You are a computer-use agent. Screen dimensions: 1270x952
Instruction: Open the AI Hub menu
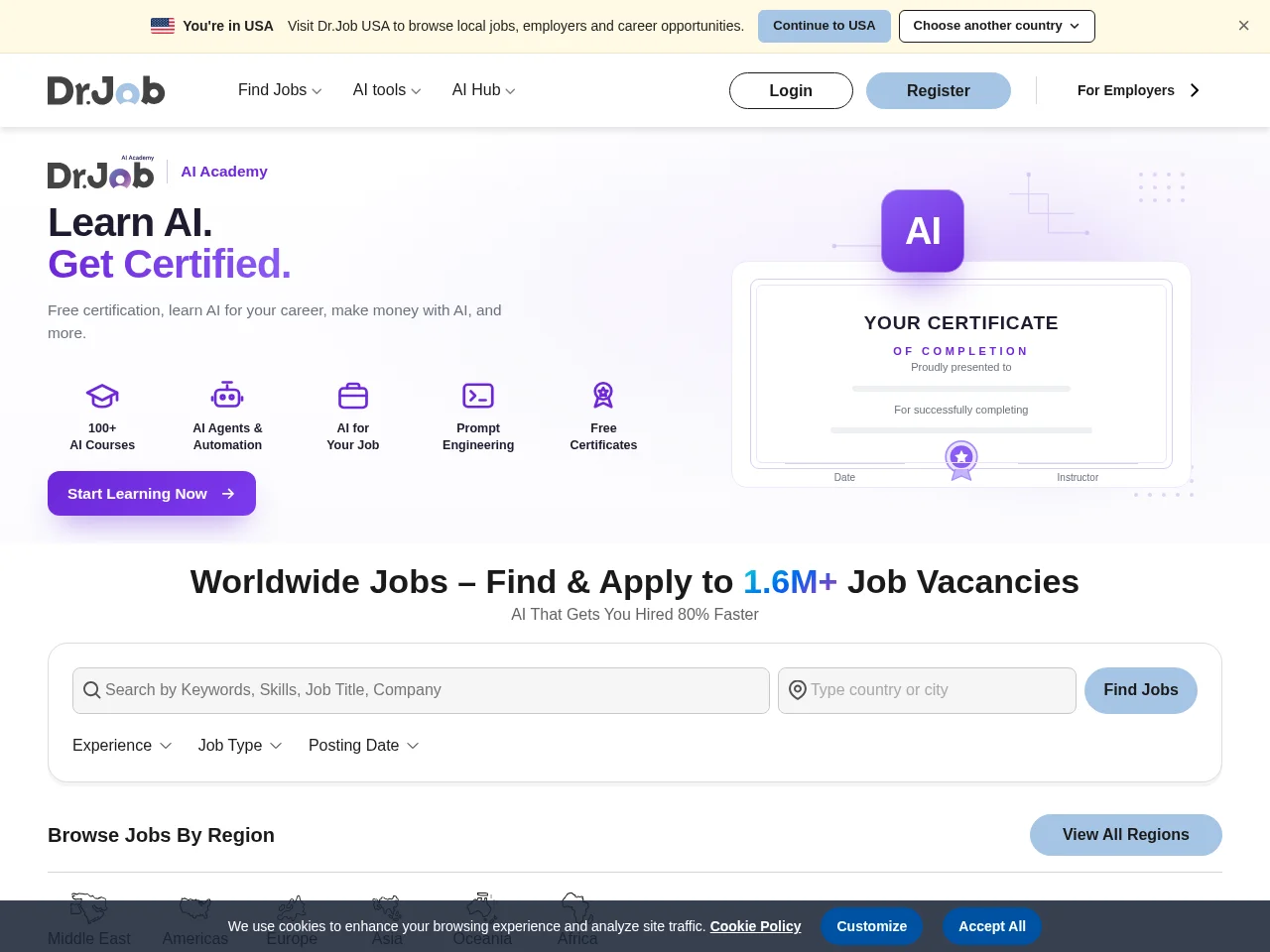tap(484, 90)
